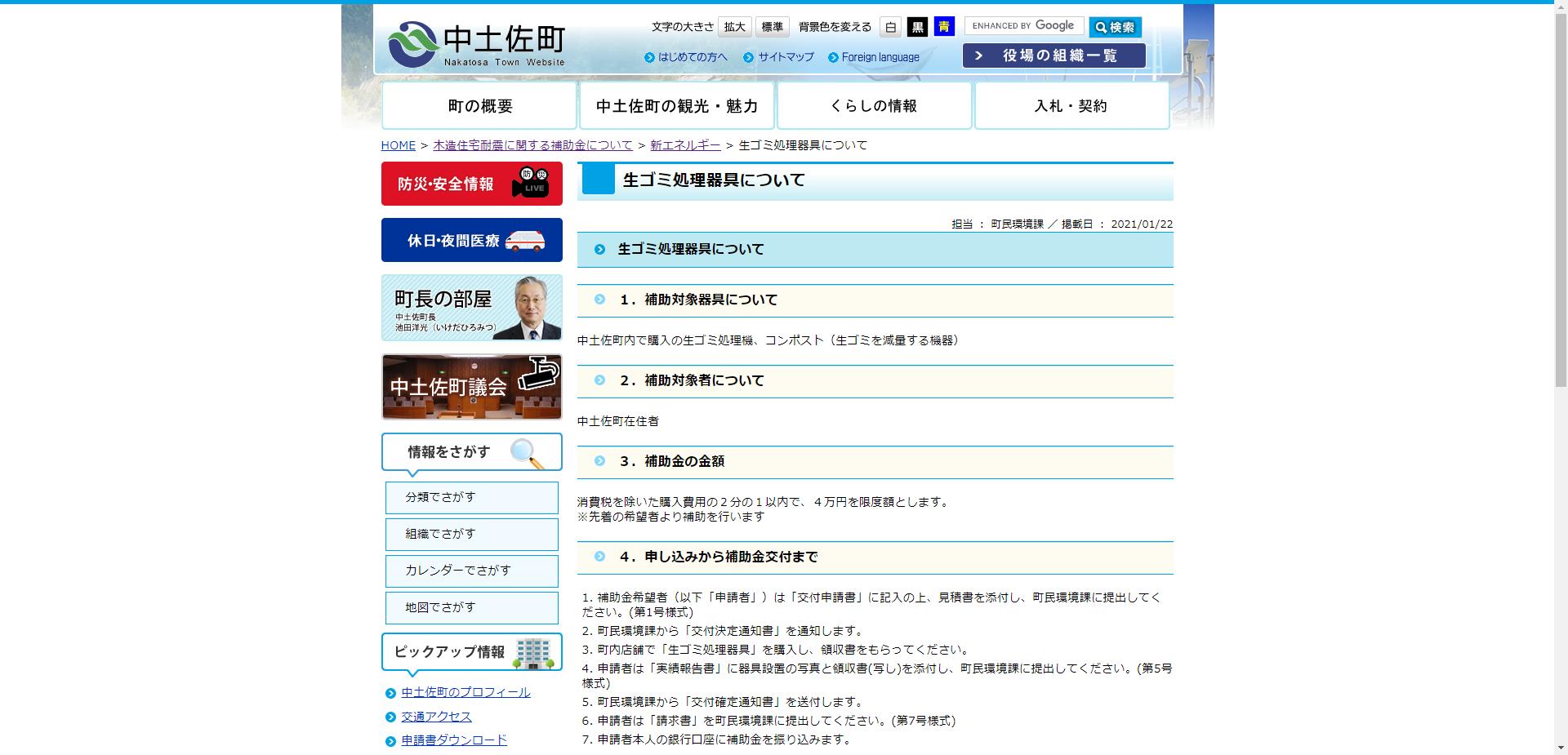Switch background color to 白

890,27
